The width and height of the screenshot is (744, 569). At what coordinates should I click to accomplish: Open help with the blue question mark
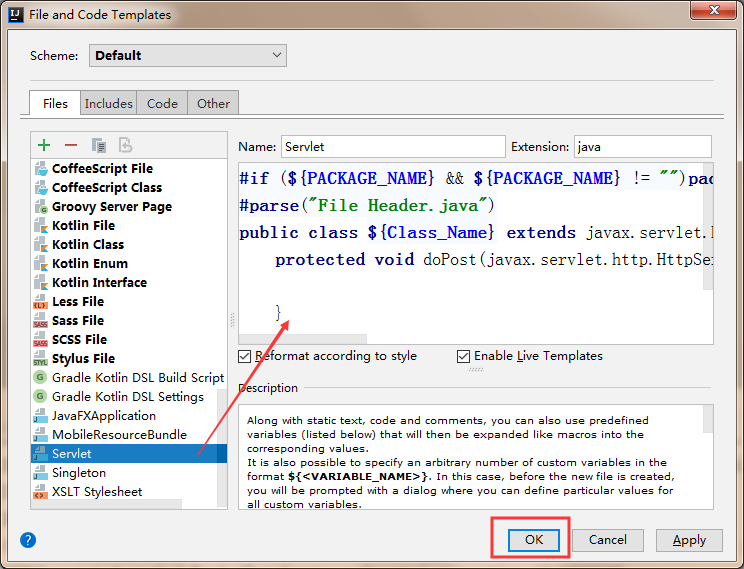(x=28, y=540)
